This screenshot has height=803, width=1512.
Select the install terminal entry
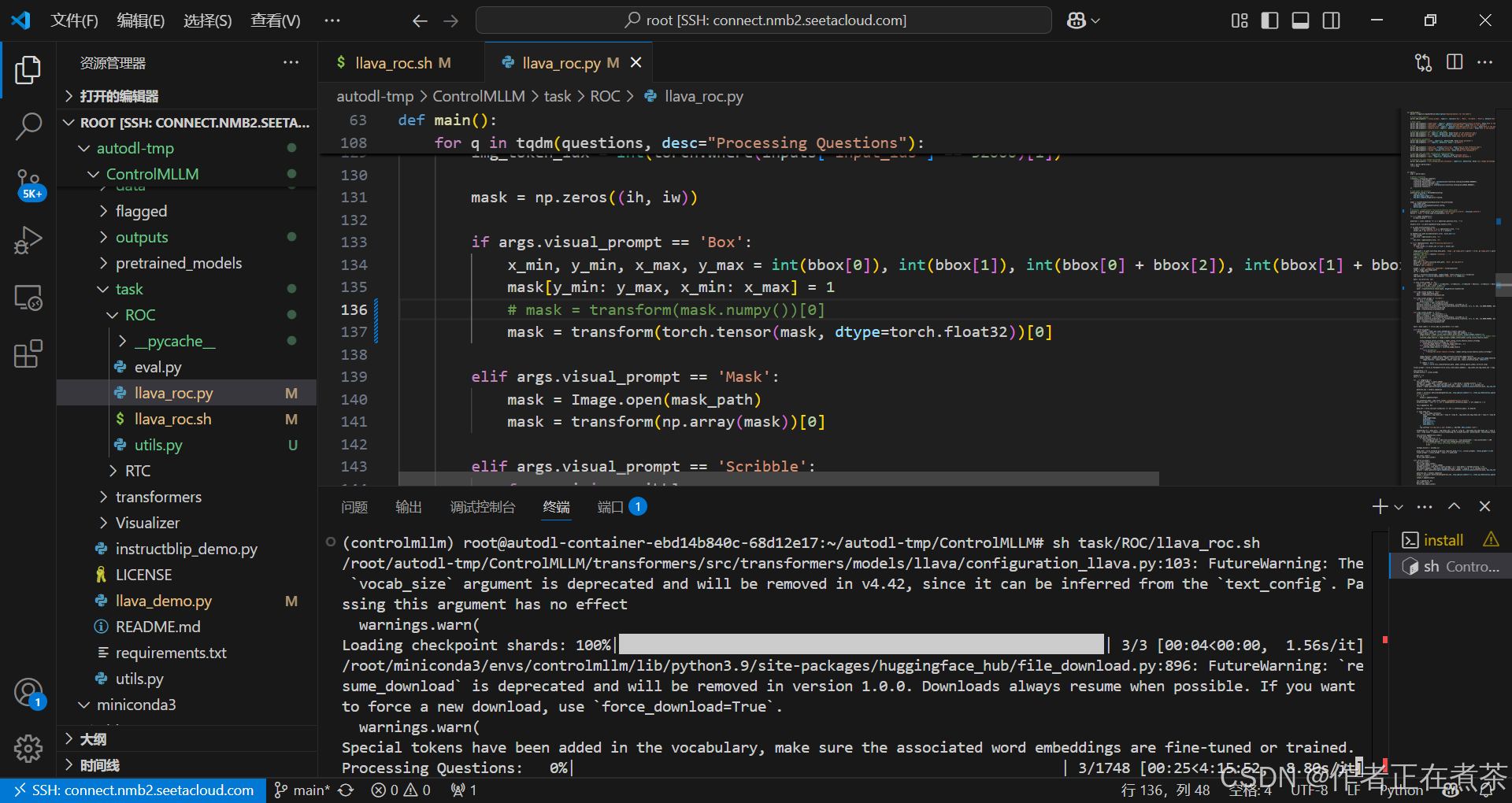[1450, 540]
